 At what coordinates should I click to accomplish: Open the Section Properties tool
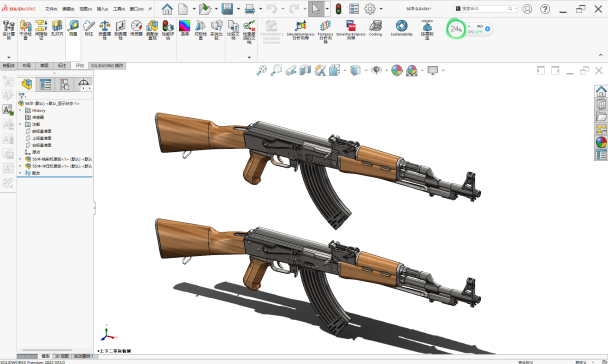(x=121, y=30)
